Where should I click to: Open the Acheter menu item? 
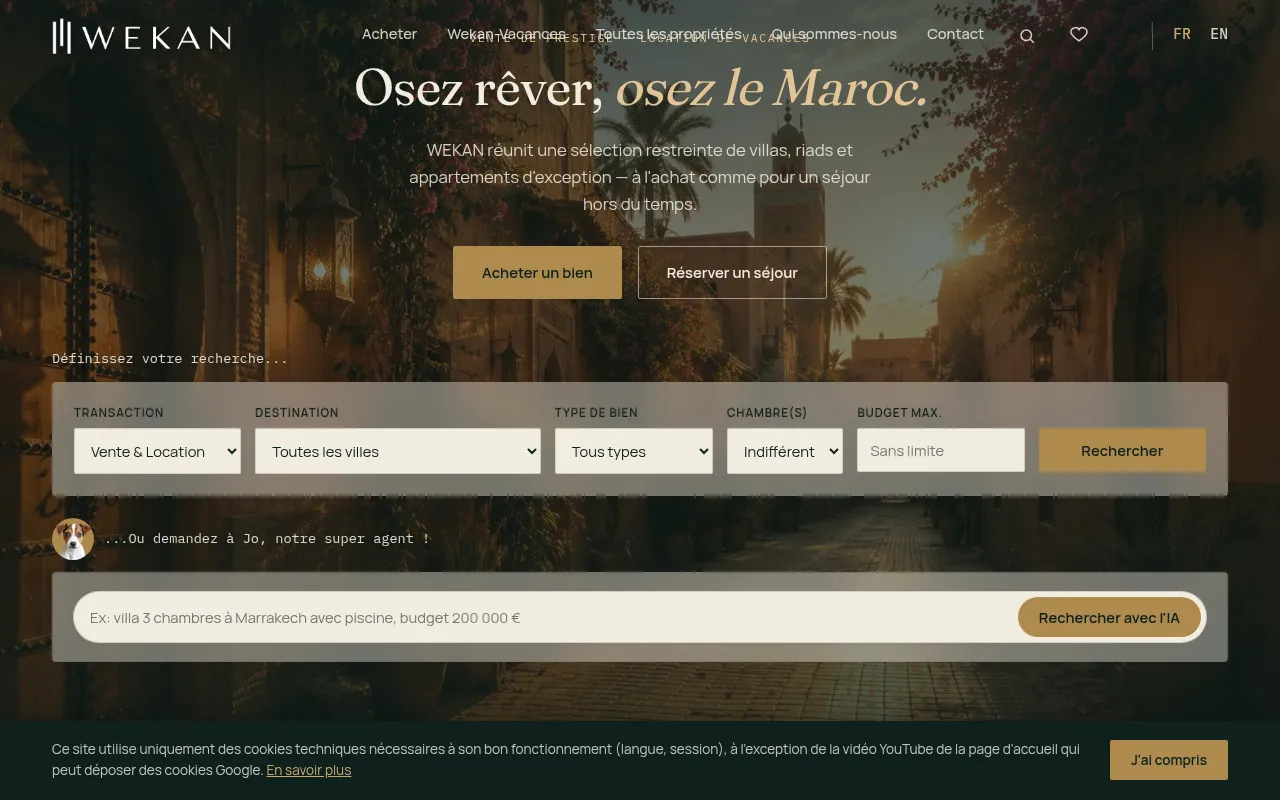389,34
